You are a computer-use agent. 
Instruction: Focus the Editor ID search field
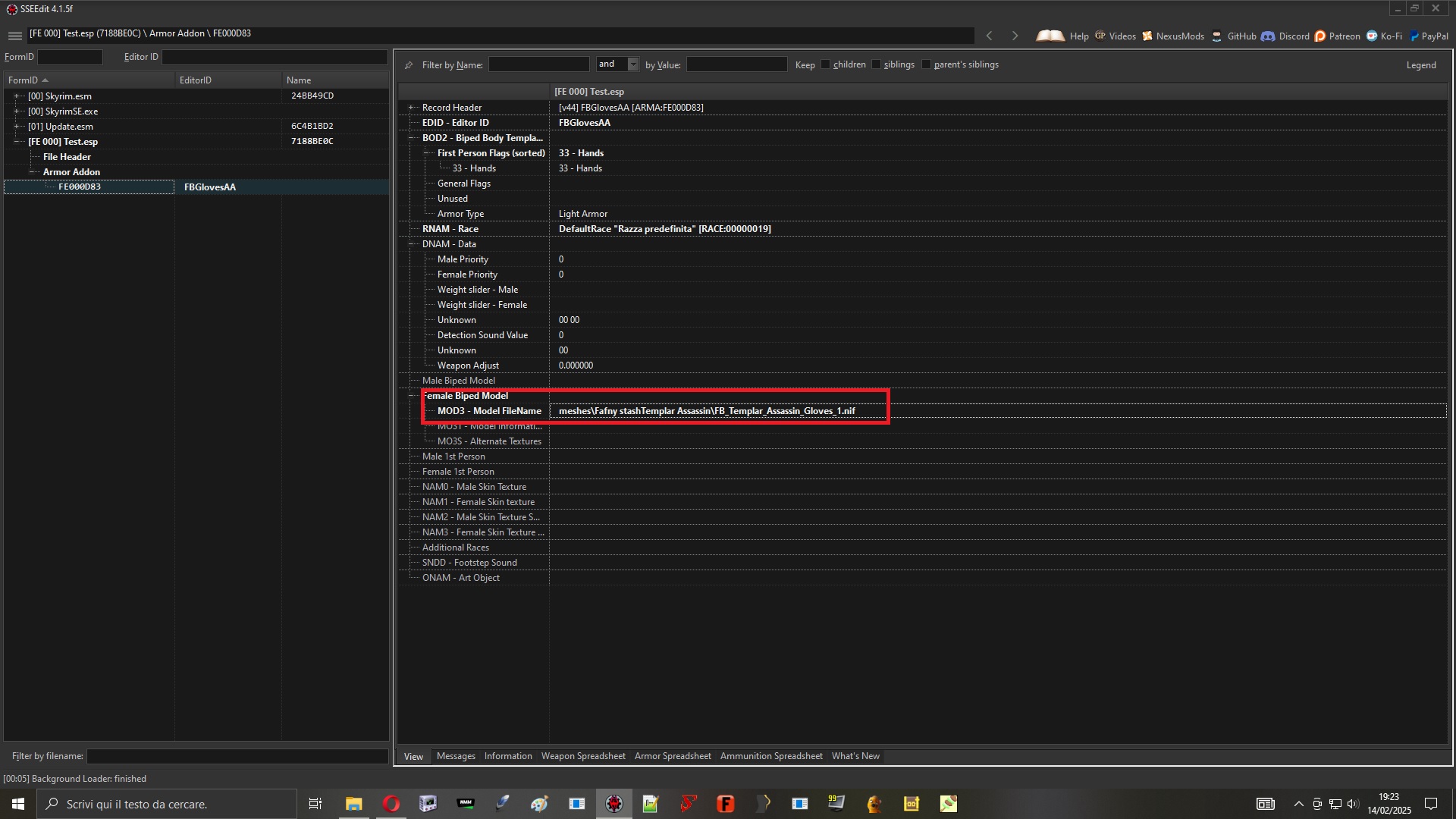pyautogui.click(x=275, y=57)
